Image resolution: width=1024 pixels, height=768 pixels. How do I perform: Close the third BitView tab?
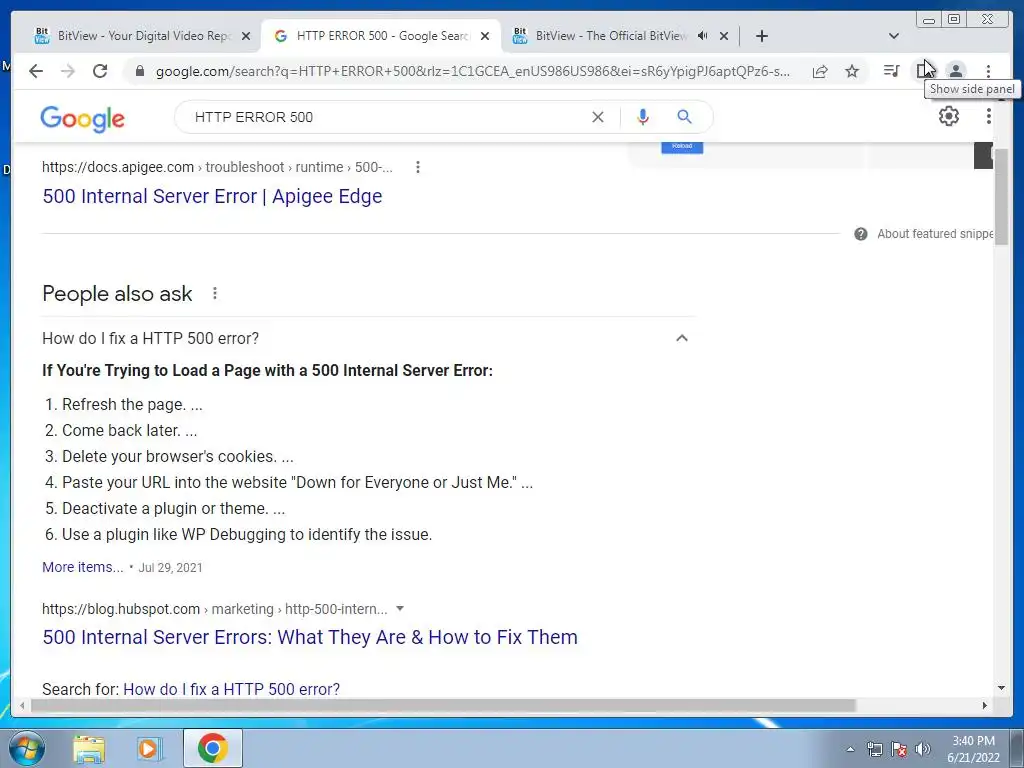pyautogui.click(x=724, y=36)
